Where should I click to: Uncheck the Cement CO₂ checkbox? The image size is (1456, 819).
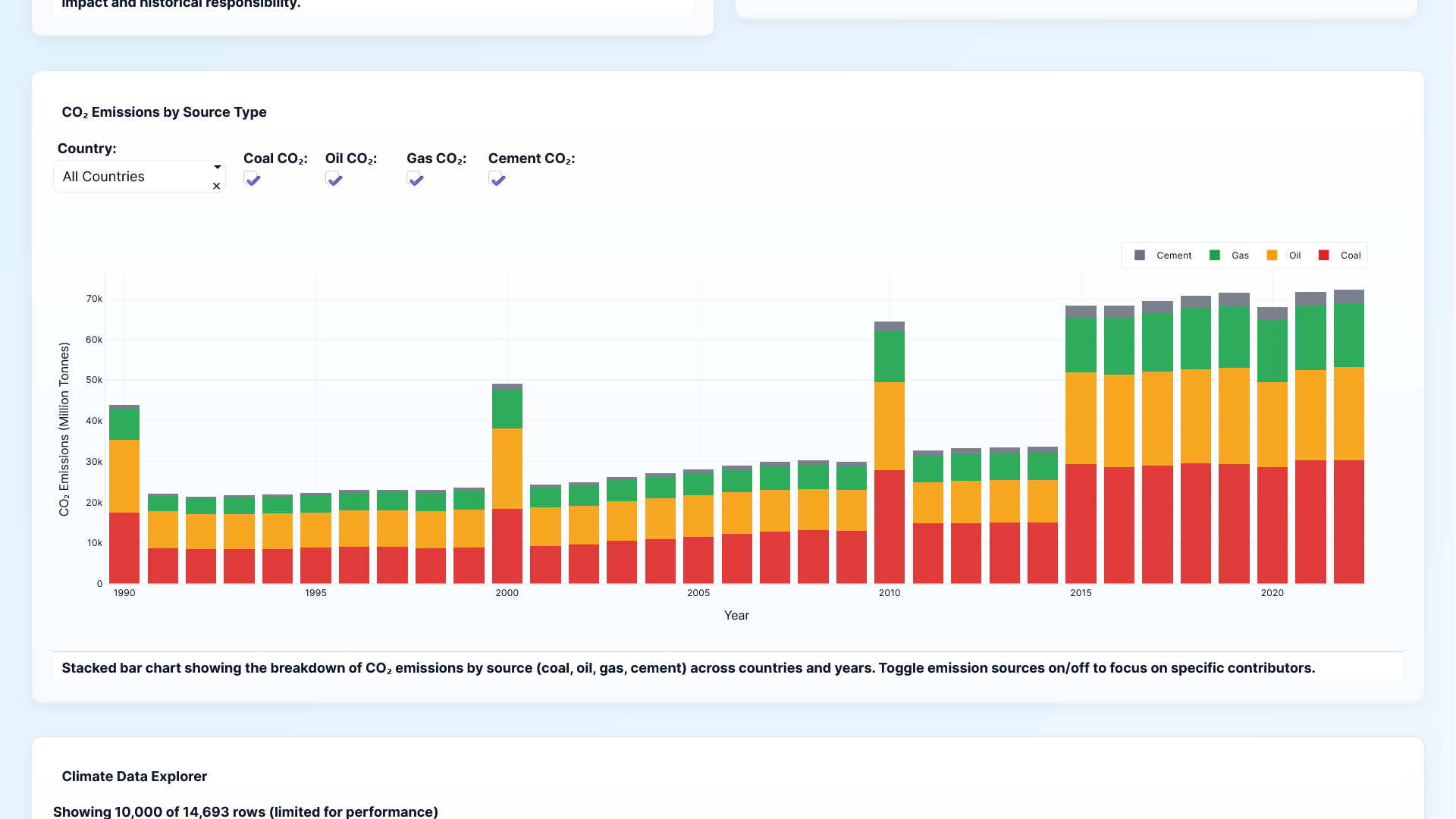(x=497, y=179)
